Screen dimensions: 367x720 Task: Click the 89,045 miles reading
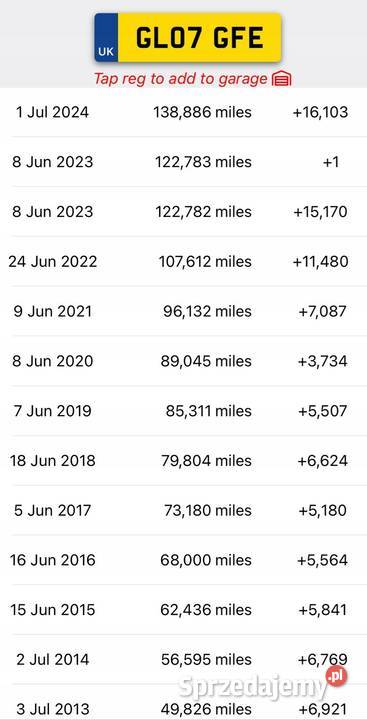coord(206,361)
